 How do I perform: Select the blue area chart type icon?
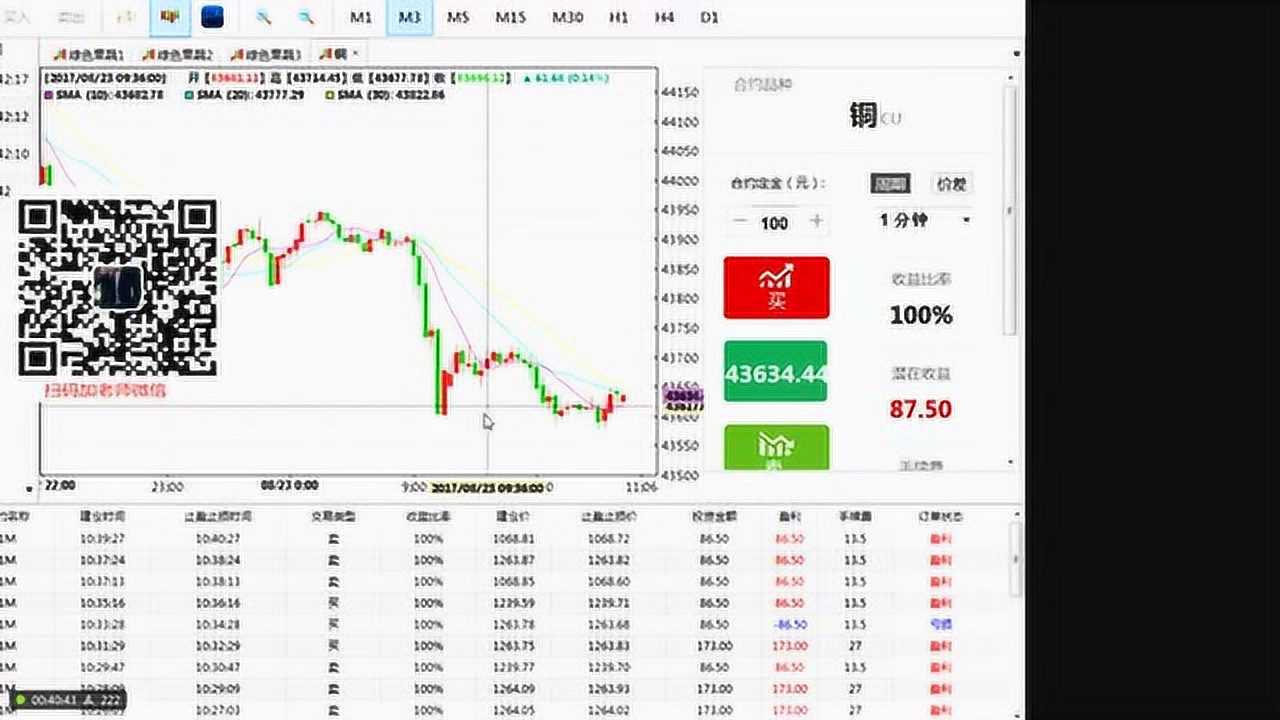tap(212, 17)
